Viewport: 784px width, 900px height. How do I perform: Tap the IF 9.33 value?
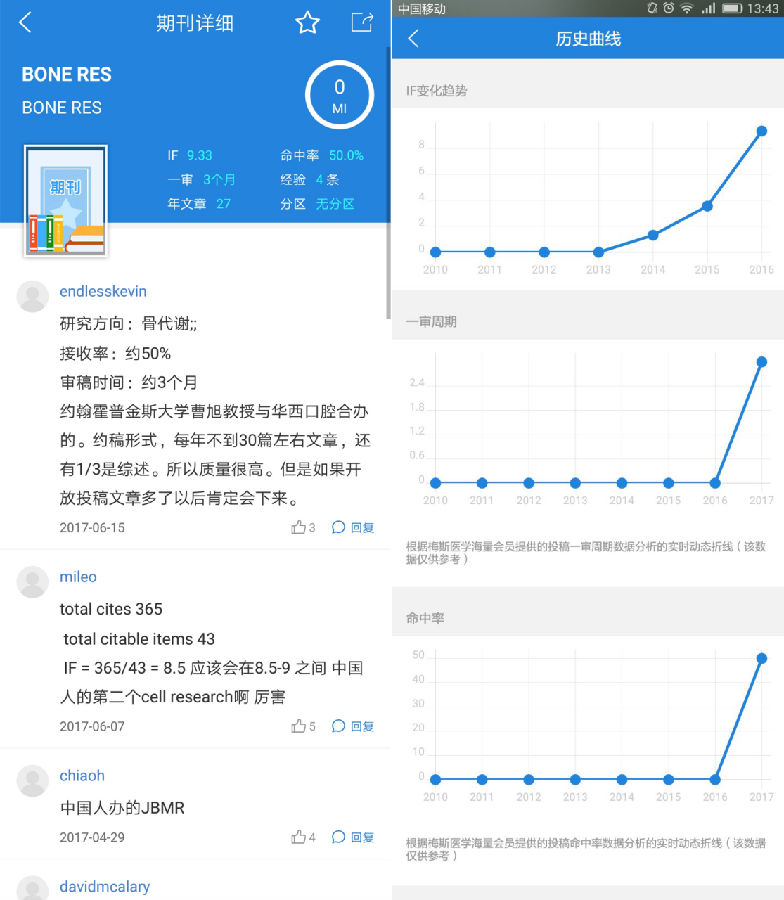tap(199, 155)
